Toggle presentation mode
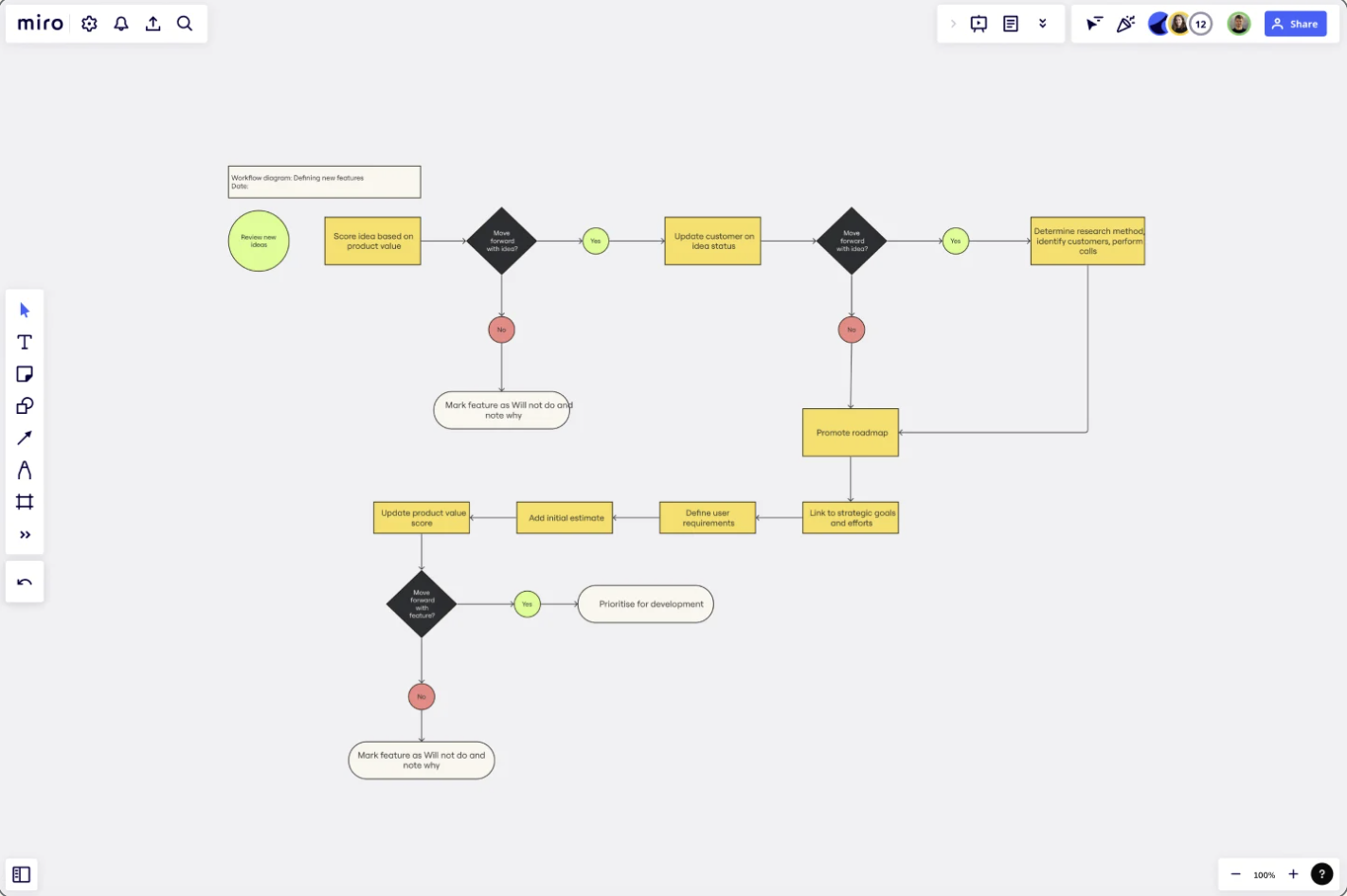This screenshot has width=1347, height=896. 979,23
